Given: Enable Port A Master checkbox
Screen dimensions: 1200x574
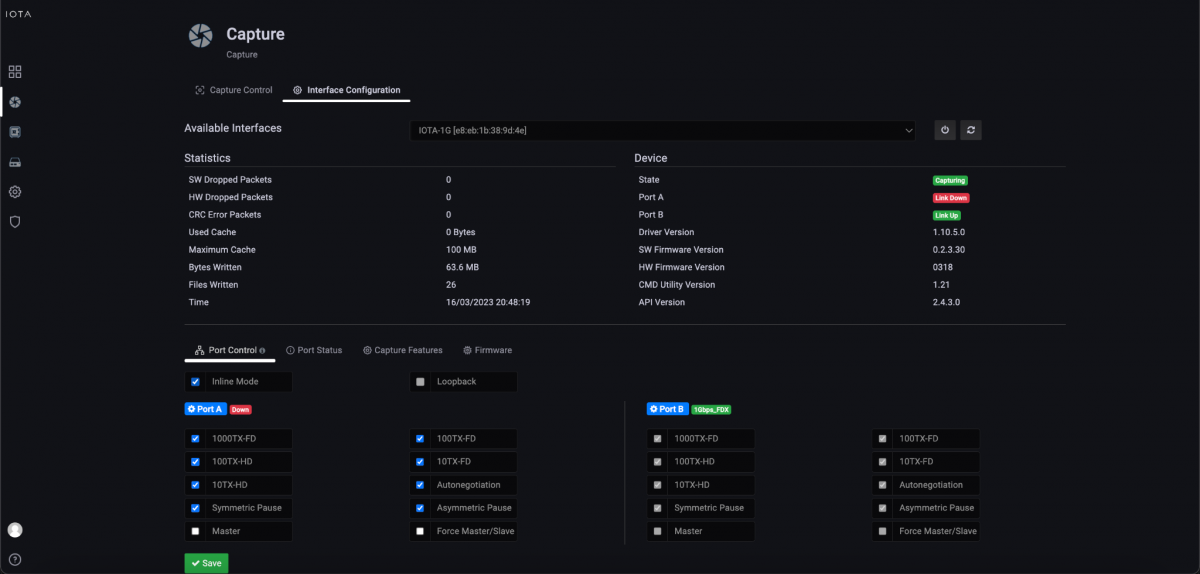Looking at the screenshot, I should point(196,531).
